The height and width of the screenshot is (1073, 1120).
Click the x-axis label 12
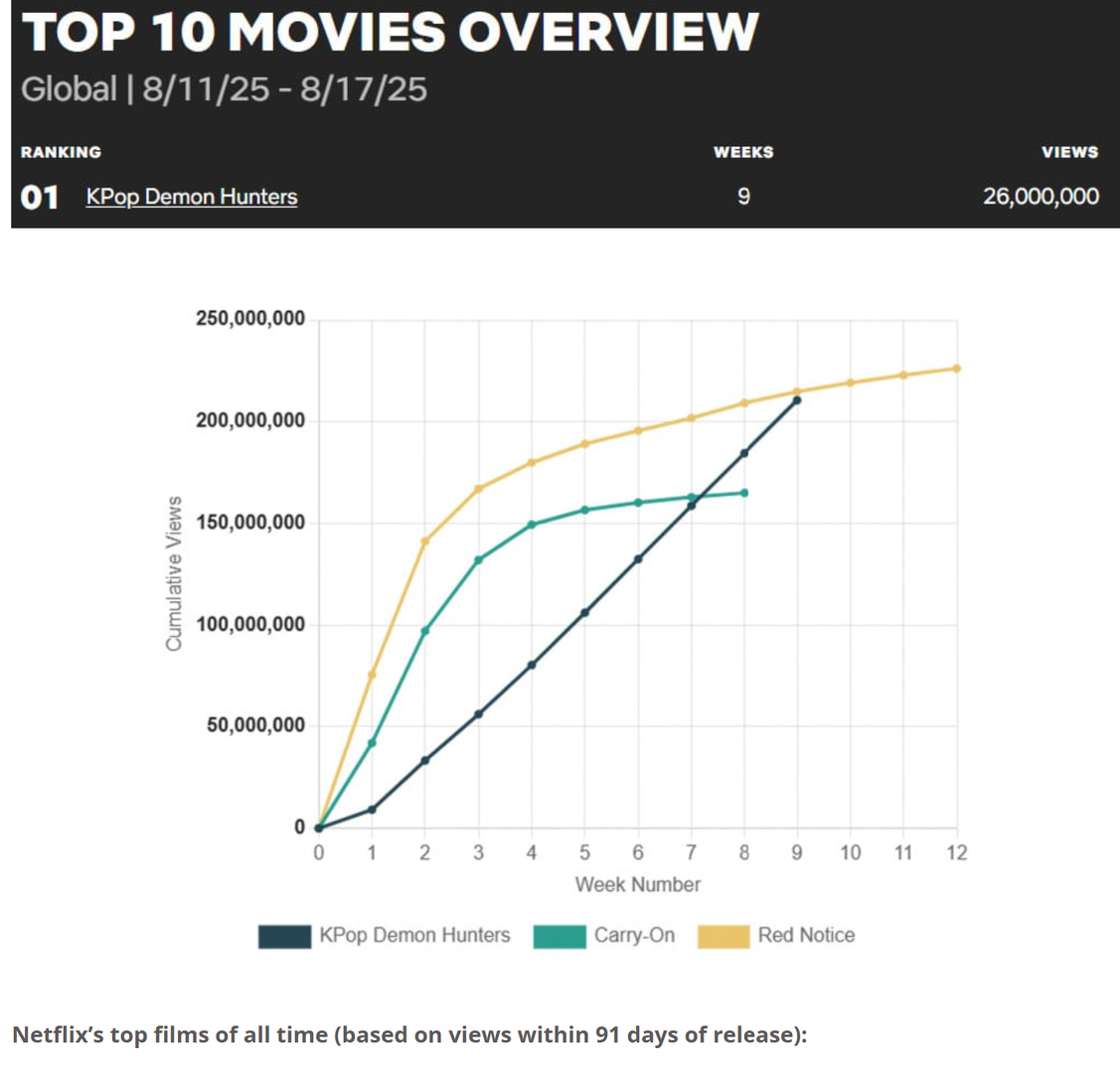[x=957, y=852]
